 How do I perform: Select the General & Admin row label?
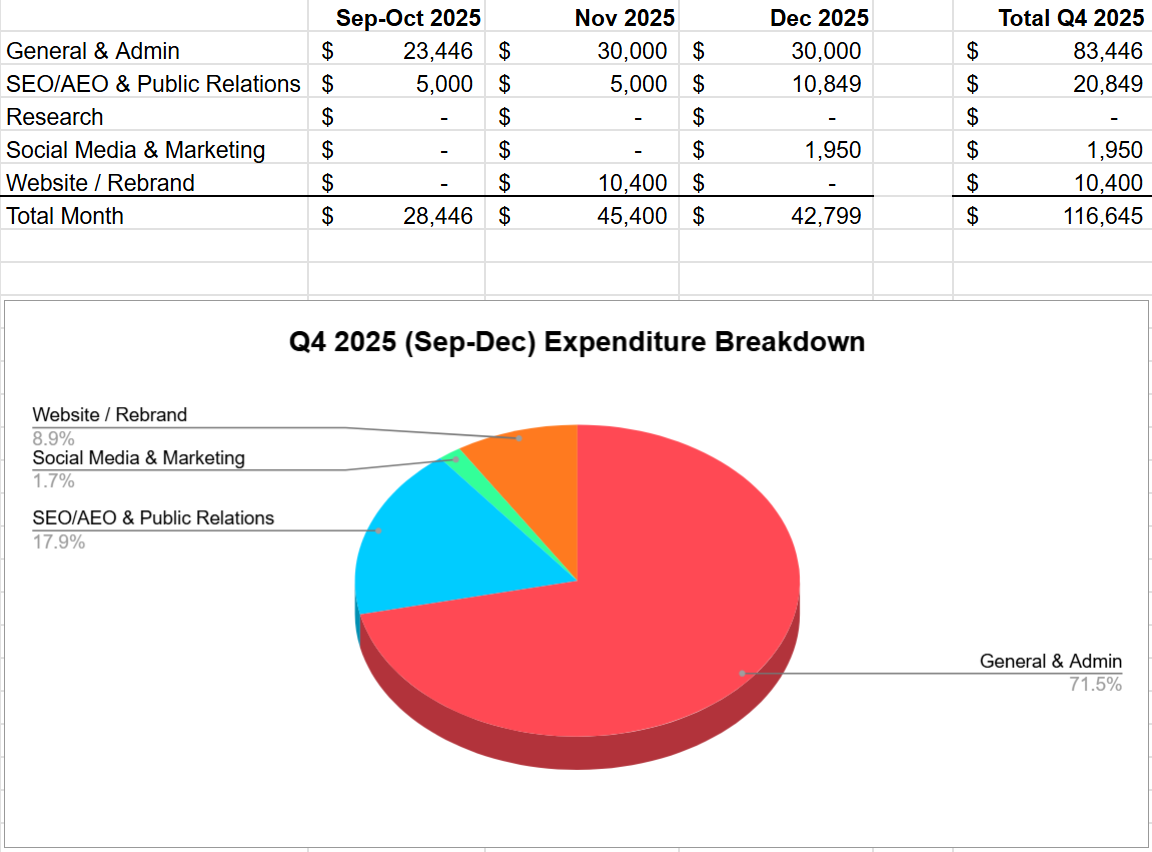click(x=93, y=51)
